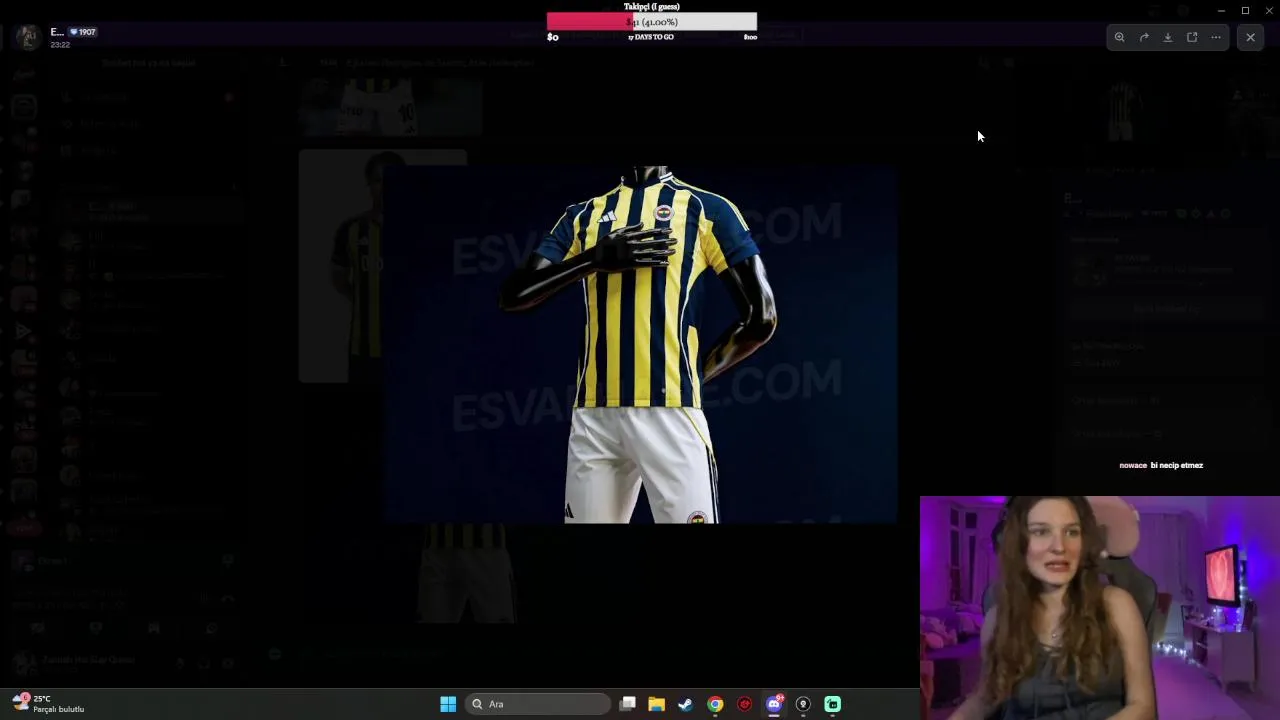Open Task View from the taskbar
This screenshot has width=1280, height=720.
point(628,704)
